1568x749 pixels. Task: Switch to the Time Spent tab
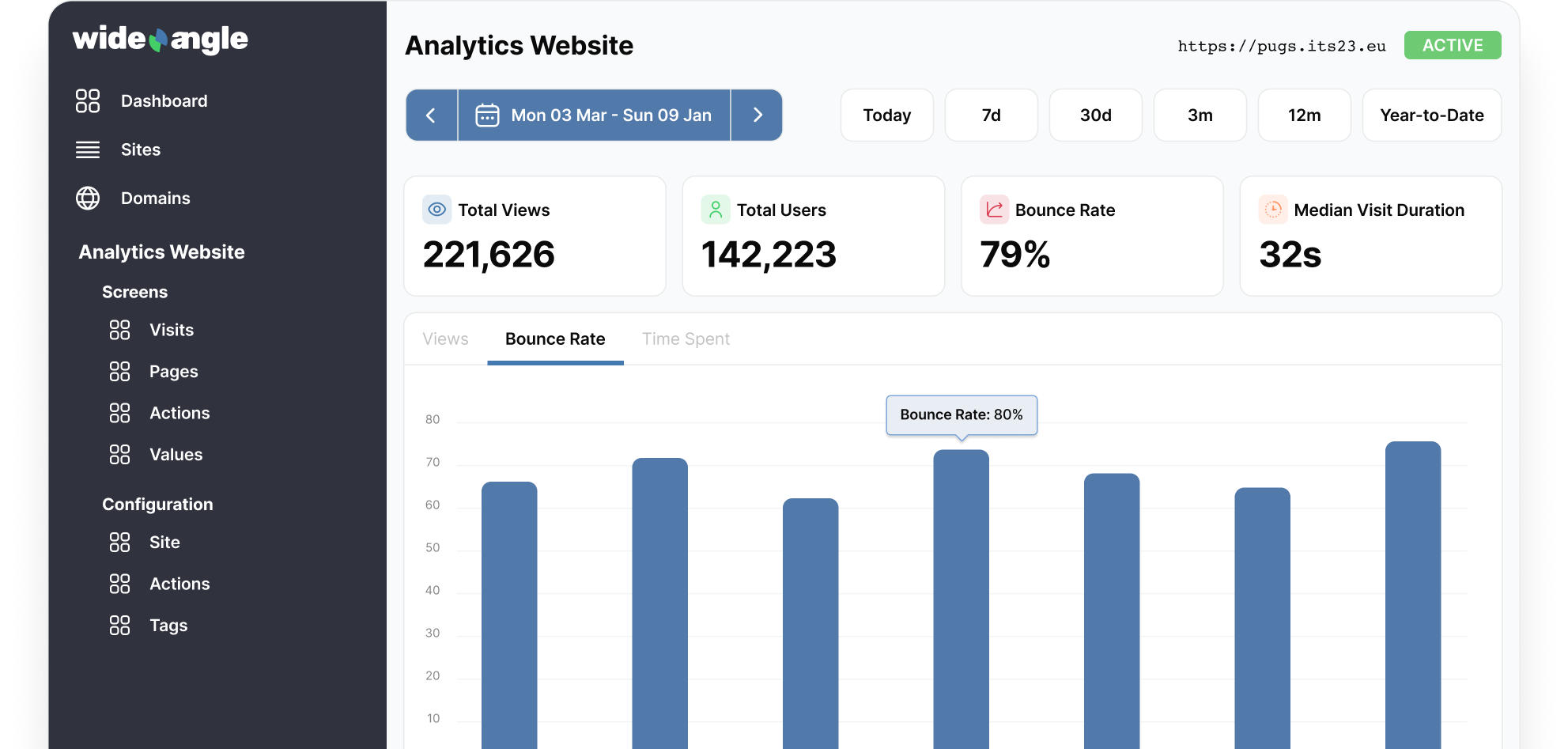[x=686, y=339]
